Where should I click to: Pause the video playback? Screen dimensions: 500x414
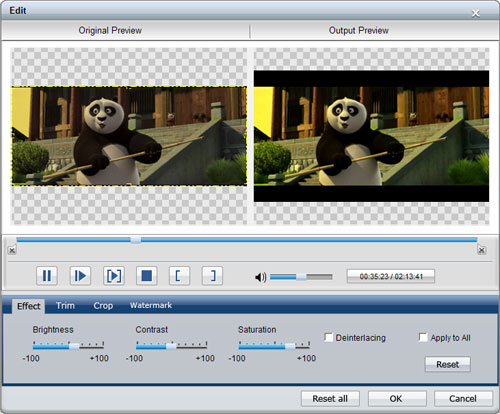(x=47, y=276)
